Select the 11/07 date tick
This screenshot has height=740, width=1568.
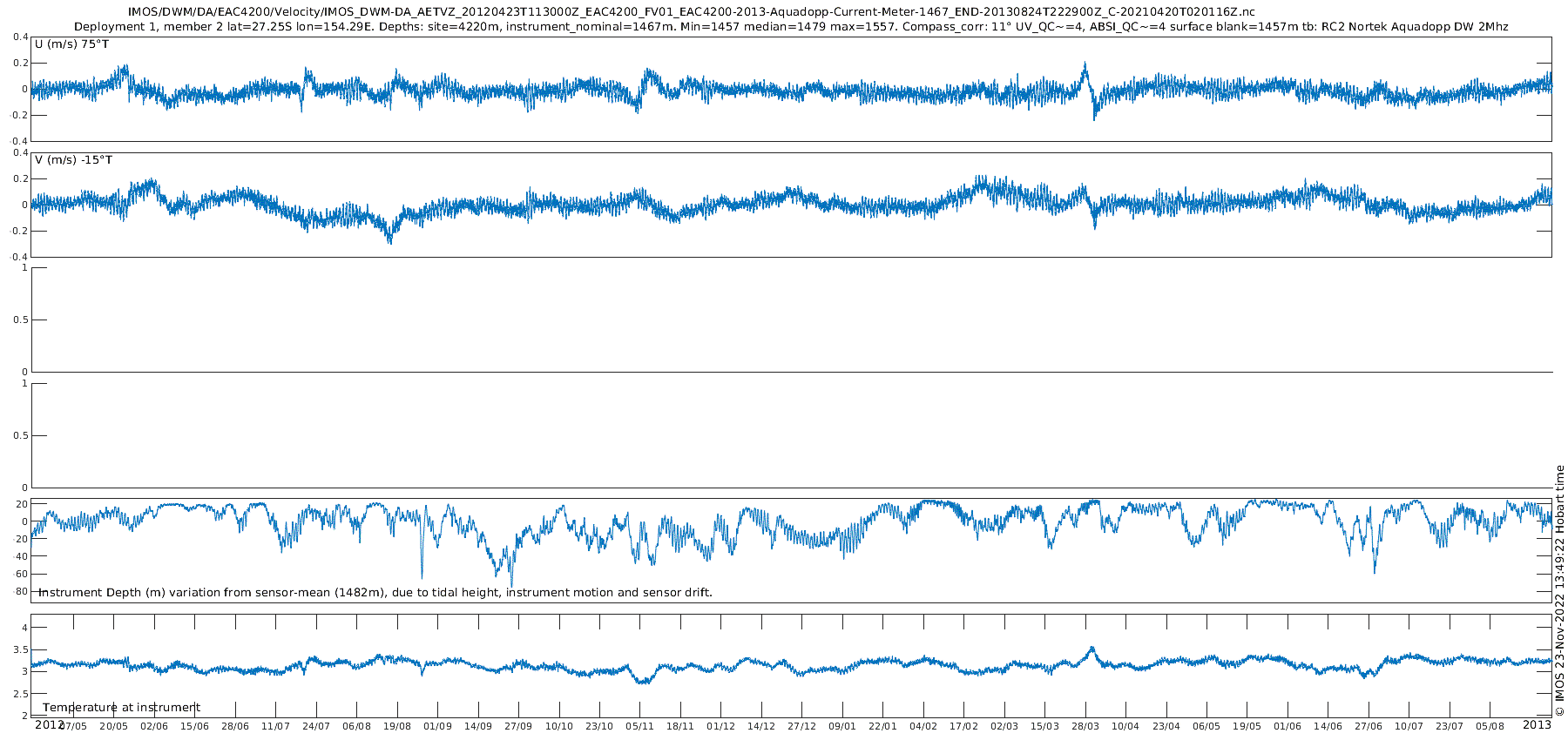point(276,726)
